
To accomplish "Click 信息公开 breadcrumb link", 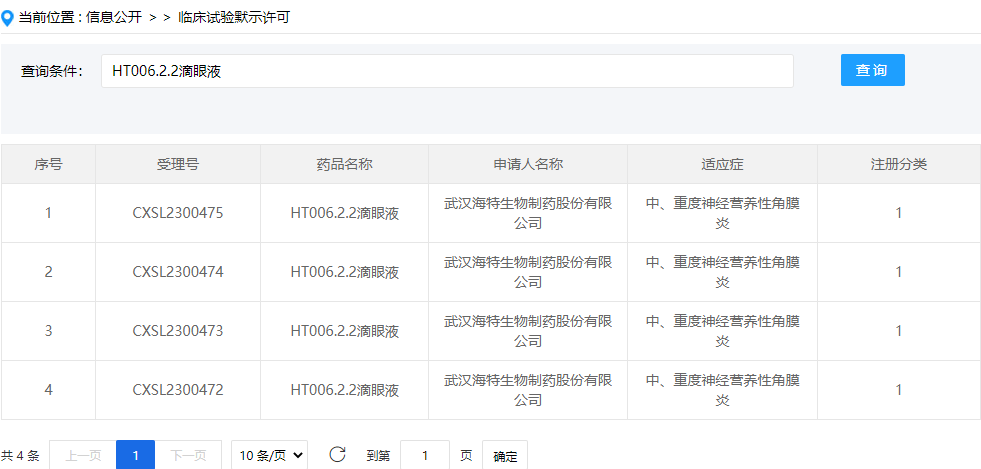I will pos(115,18).
